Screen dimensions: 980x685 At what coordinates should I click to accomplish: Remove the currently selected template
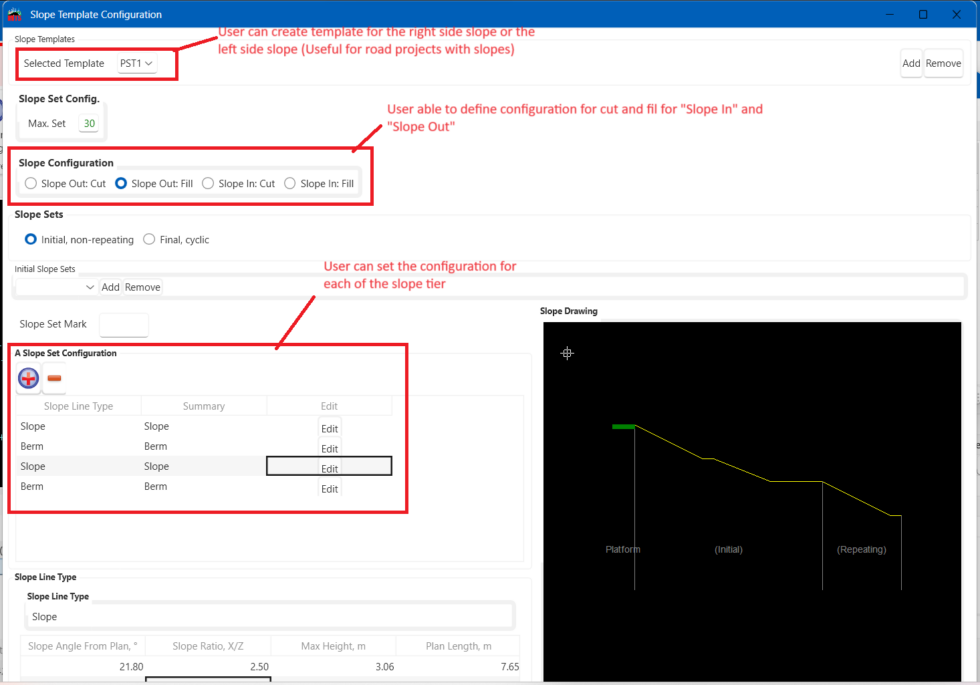pyautogui.click(x=943, y=62)
